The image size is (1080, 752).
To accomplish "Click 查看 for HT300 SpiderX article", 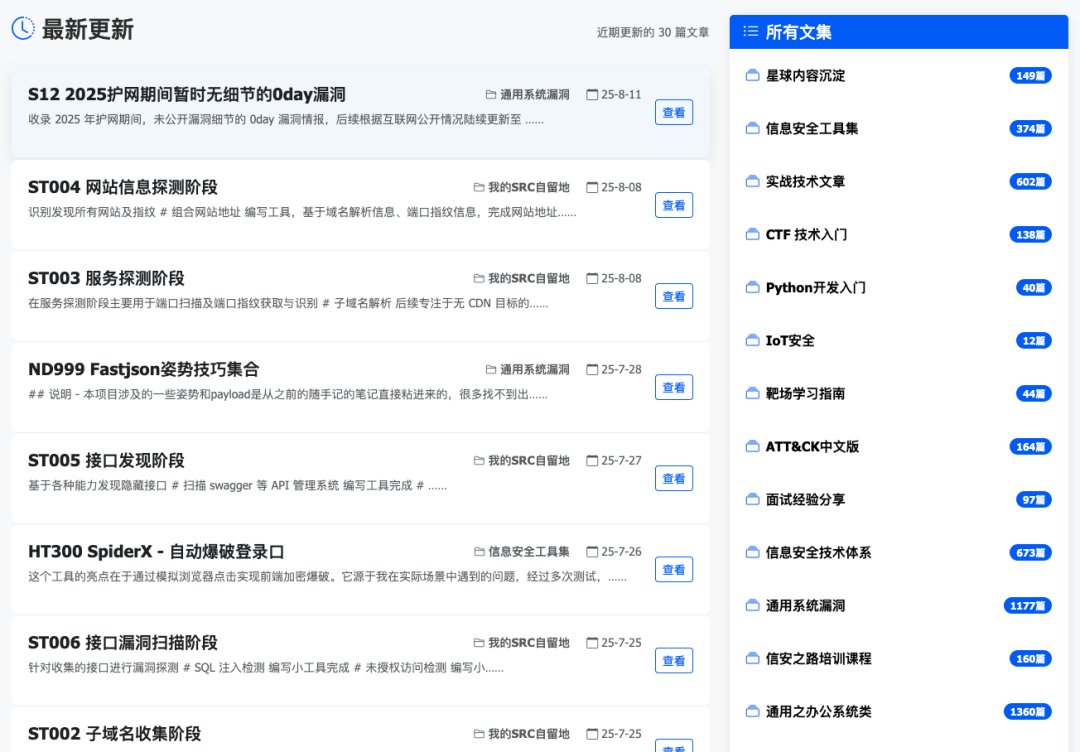I will point(674,570).
